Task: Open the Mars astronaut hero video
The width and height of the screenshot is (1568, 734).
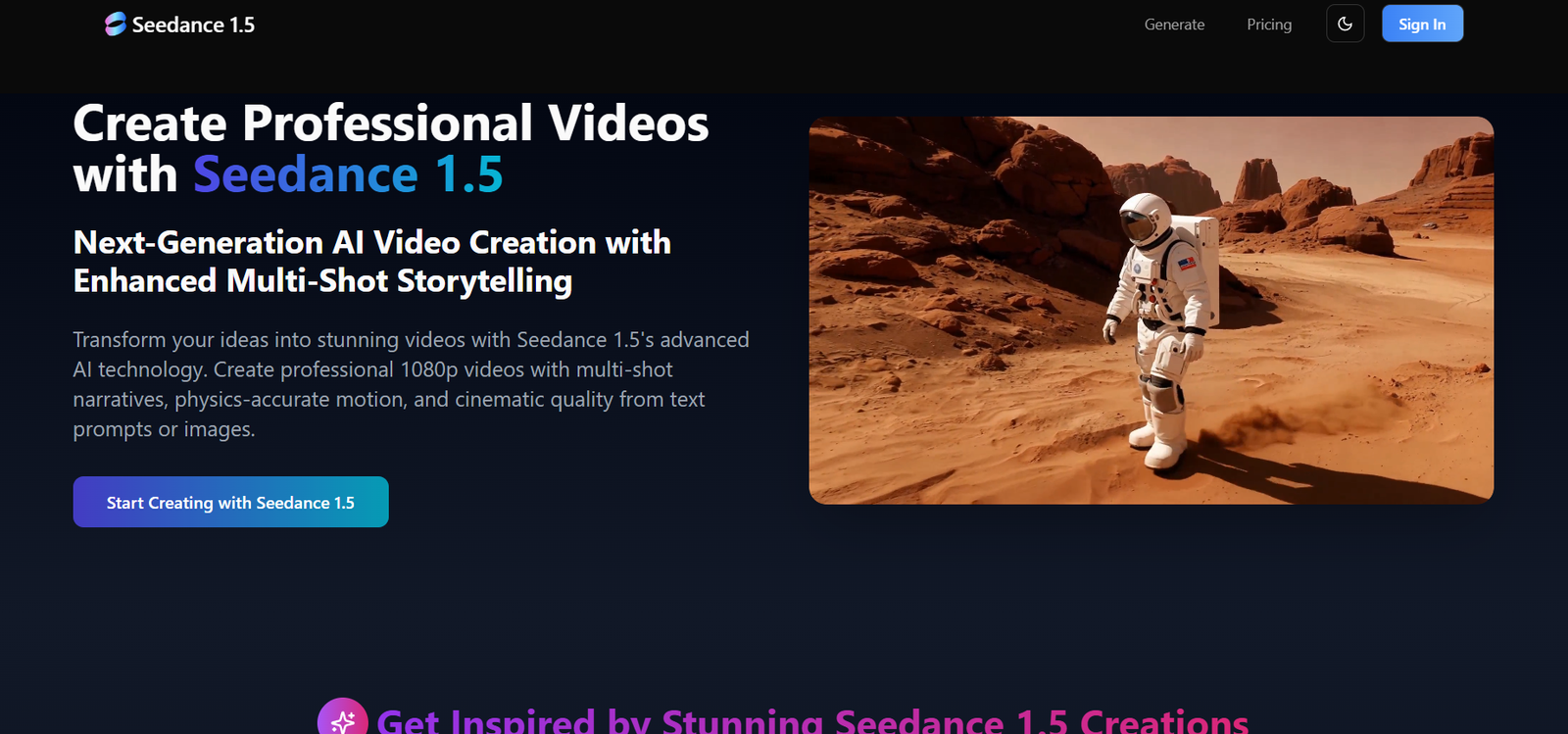Action: tap(1151, 310)
